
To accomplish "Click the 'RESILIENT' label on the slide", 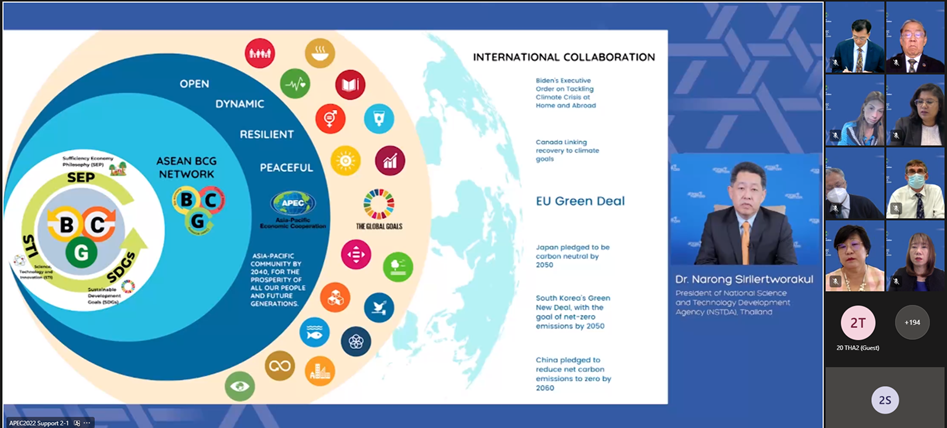I will coord(266,134).
